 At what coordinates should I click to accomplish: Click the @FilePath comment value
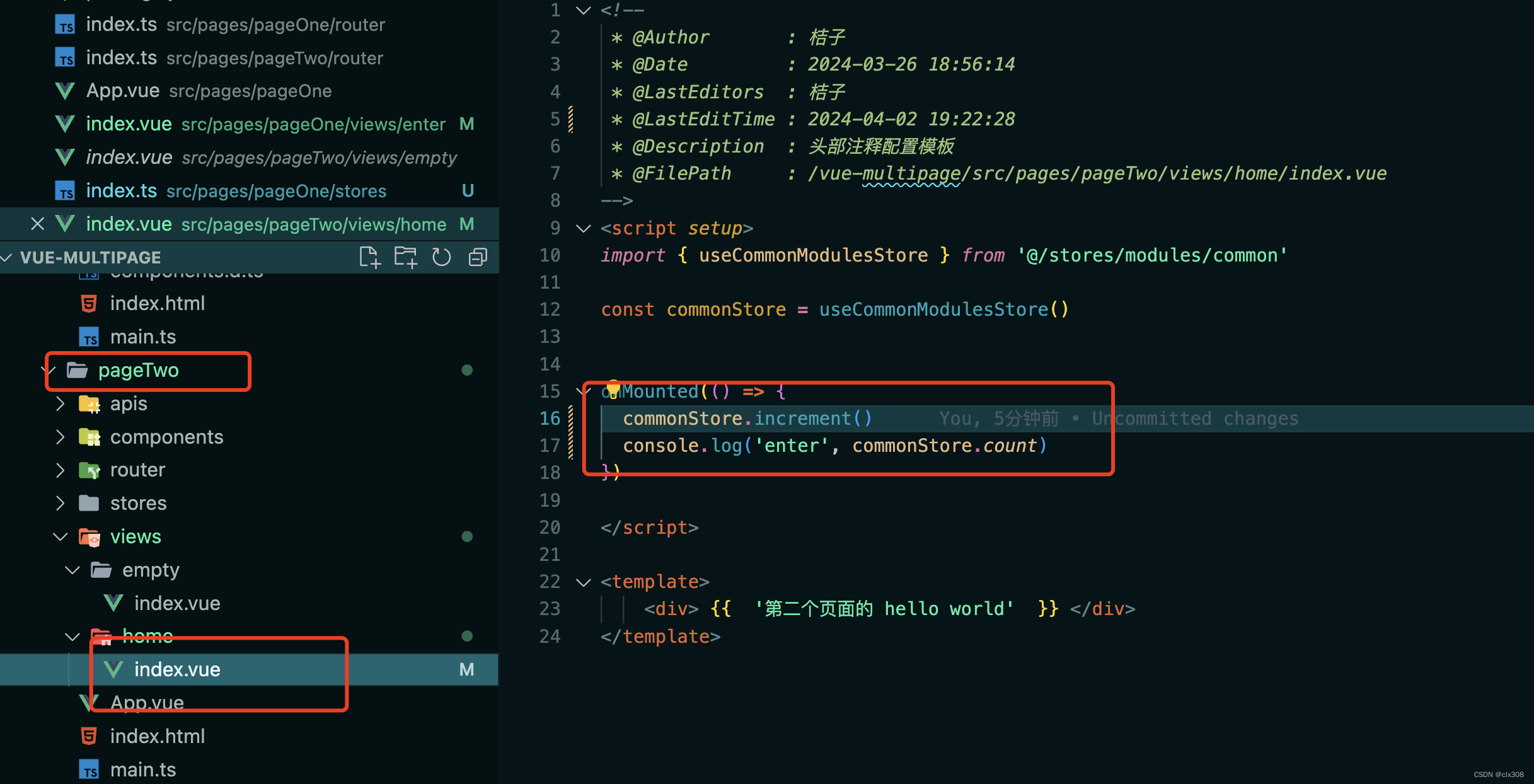click(x=1097, y=173)
